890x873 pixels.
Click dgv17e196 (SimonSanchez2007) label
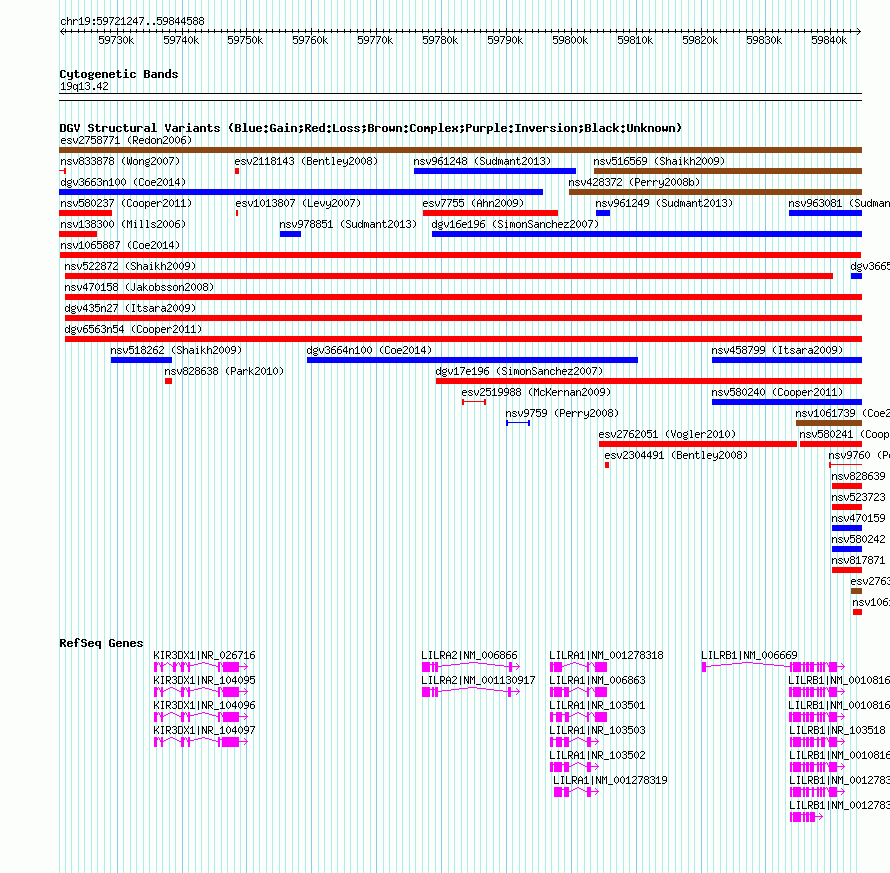(x=519, y=371)
